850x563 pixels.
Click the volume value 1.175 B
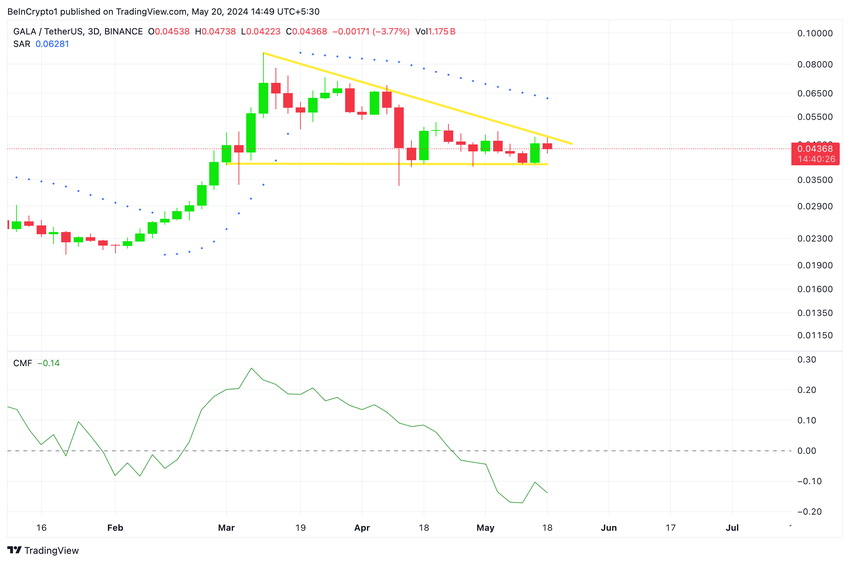click(442, 31)
